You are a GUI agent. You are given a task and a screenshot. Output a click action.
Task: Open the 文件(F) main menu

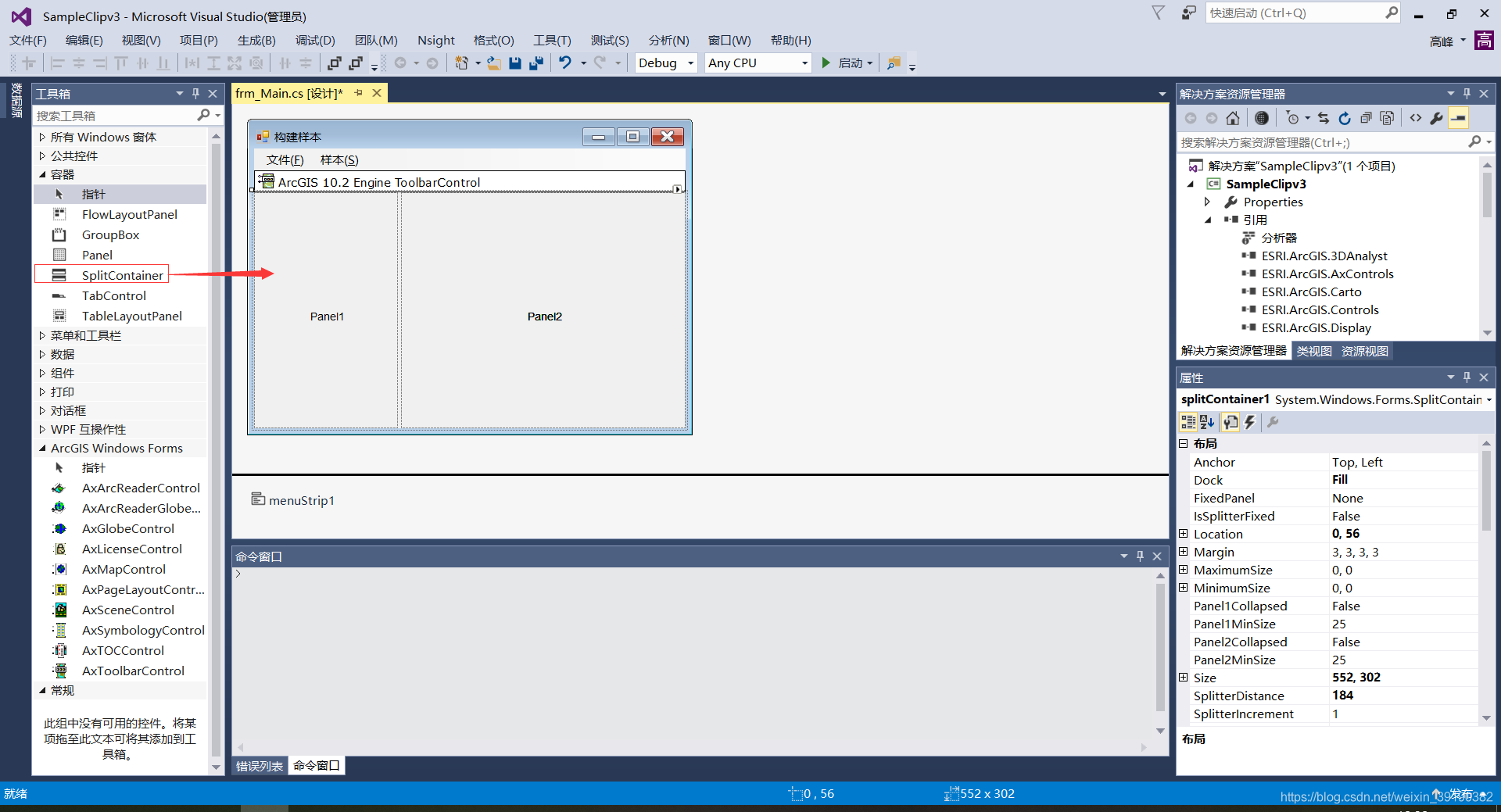coord(28,40)
